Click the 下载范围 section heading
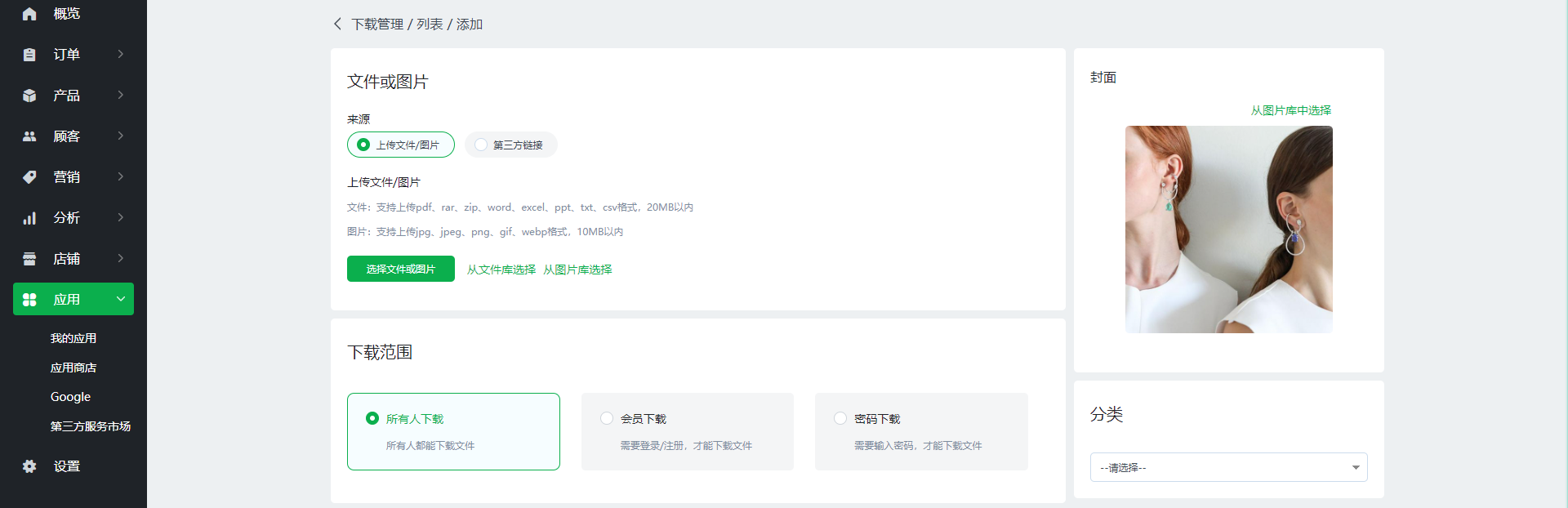The image size is (1568, 508). coord(380,352)
